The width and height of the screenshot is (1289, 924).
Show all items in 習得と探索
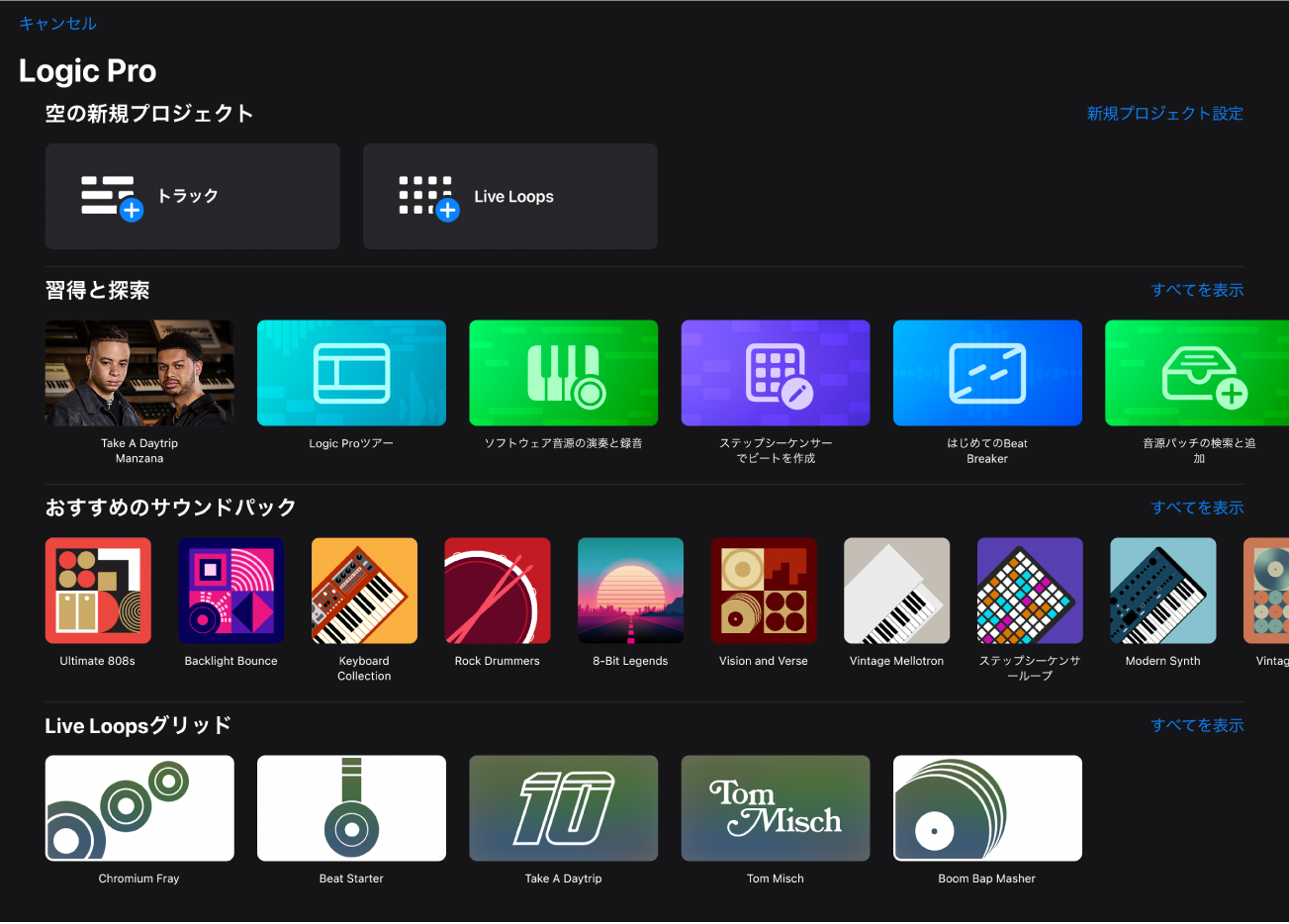click(1198, 289)
